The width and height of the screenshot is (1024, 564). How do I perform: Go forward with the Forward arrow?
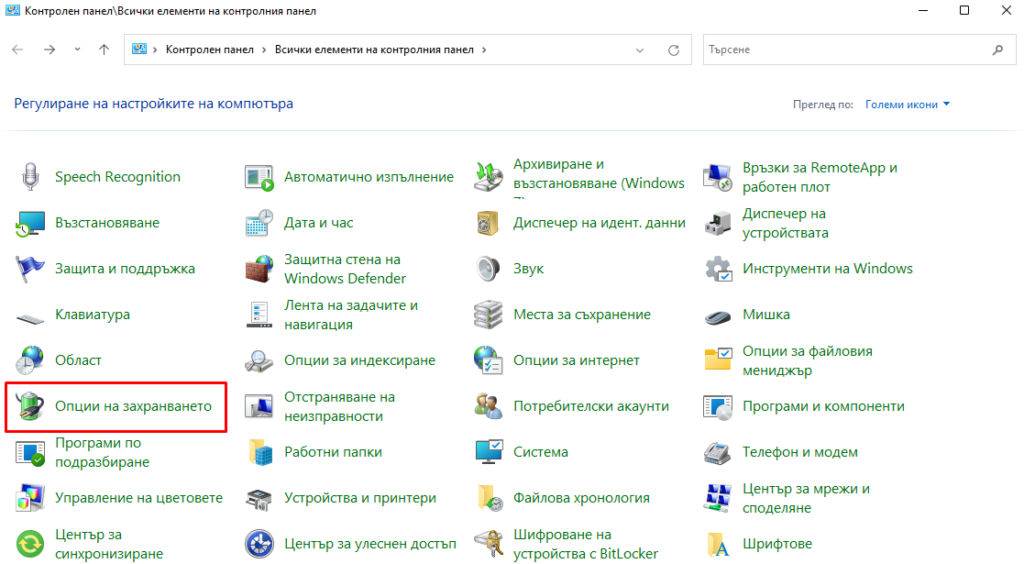(50, 50)
